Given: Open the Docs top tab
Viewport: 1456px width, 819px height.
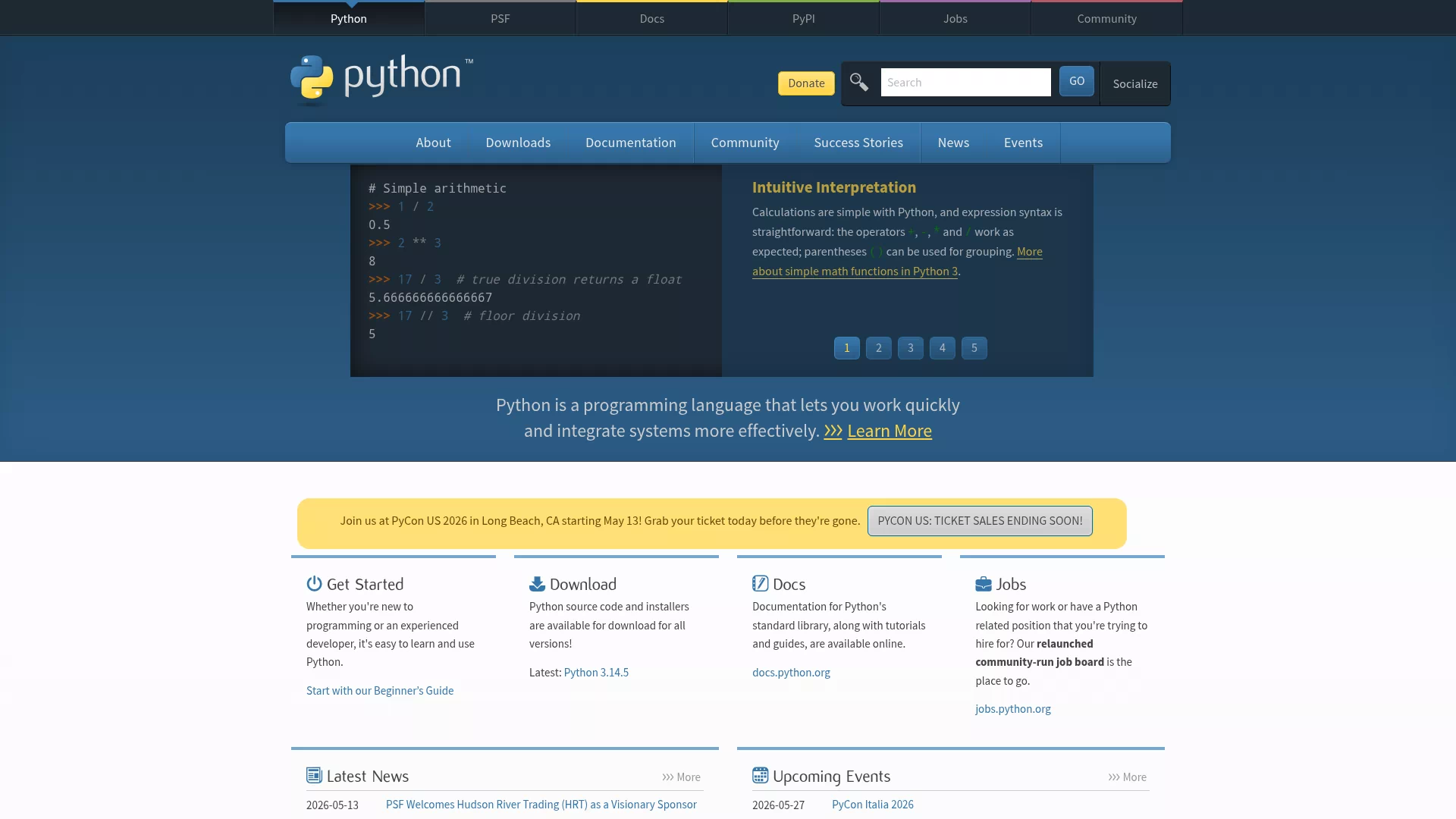Looking at the screenshot, I should 652,18.
